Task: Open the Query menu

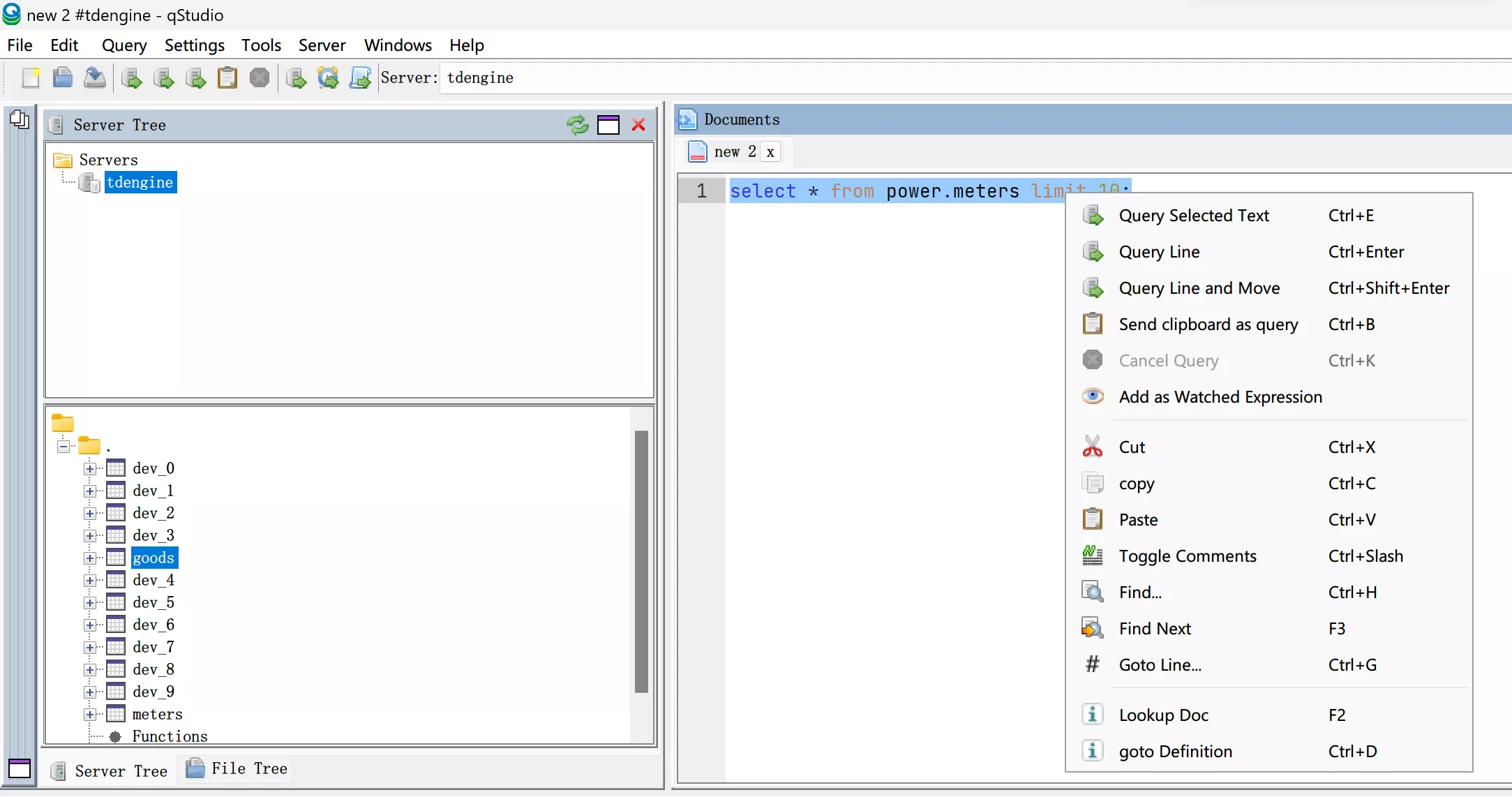Action: (x=124, y=45)
